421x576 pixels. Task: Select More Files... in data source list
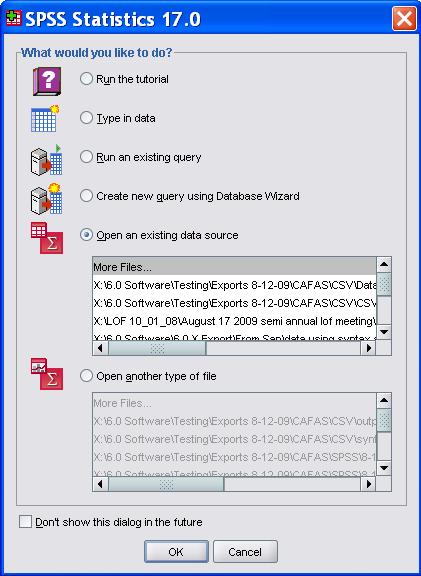click(x=234, y=267)
